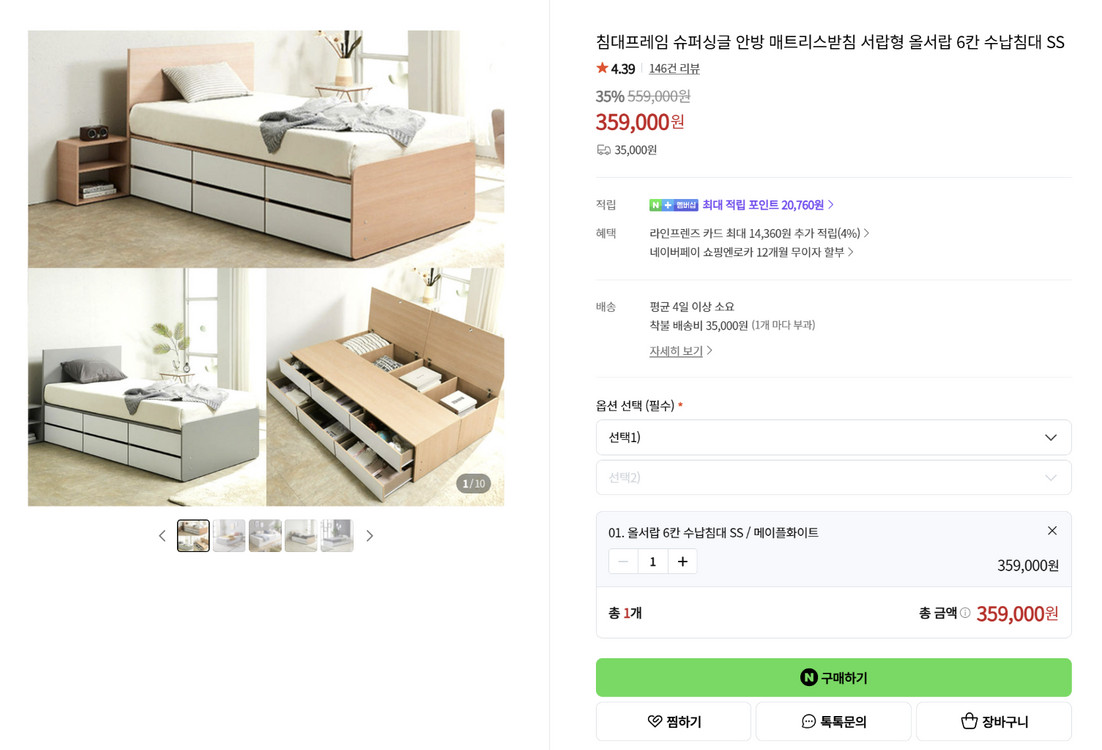Open the 선택1) option dropdown
The image size is (1102, 750).
[833, 437]
